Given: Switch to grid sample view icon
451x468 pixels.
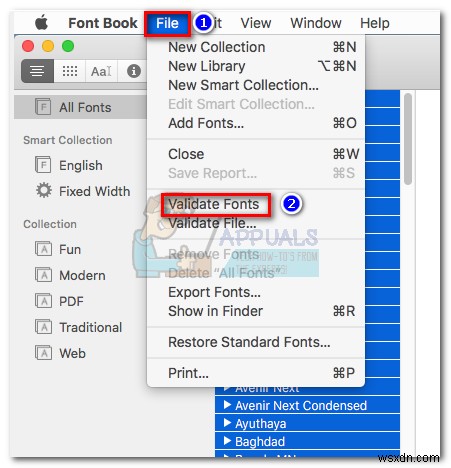Looking at the screenshot, I should click(70, 71).
